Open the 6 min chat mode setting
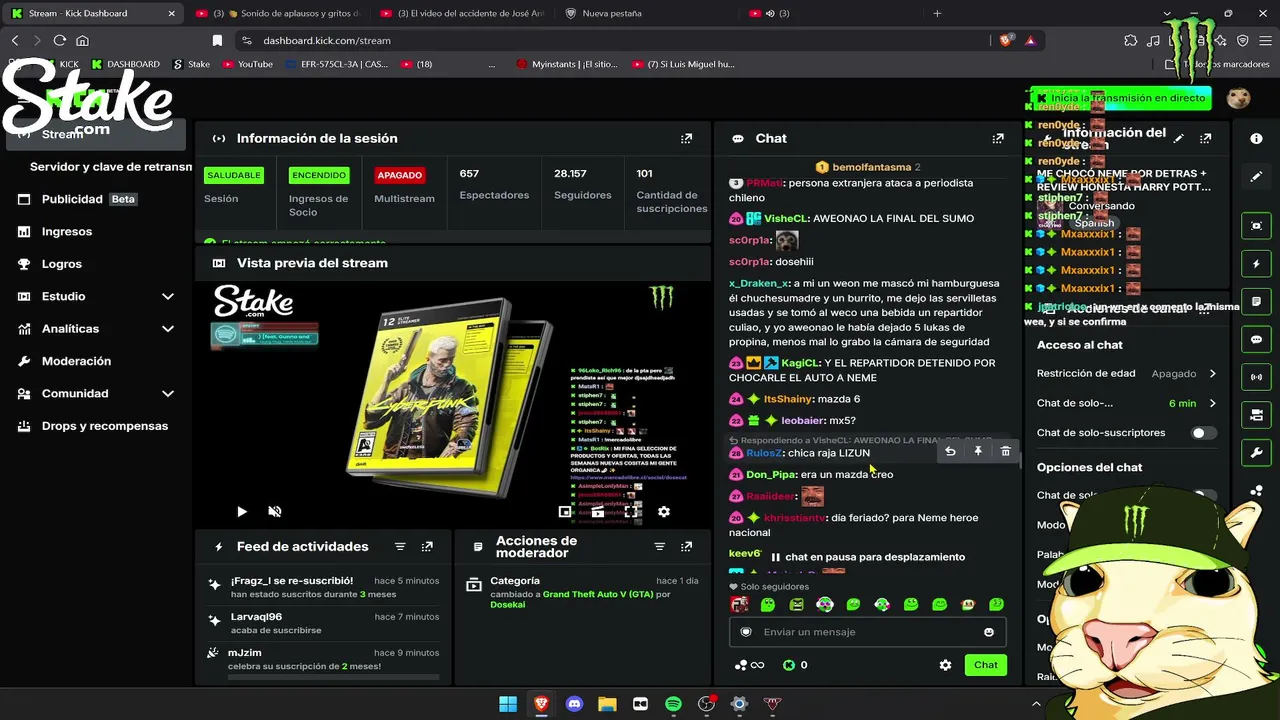Screen dimensions: 1280x720 (1127, 403)
